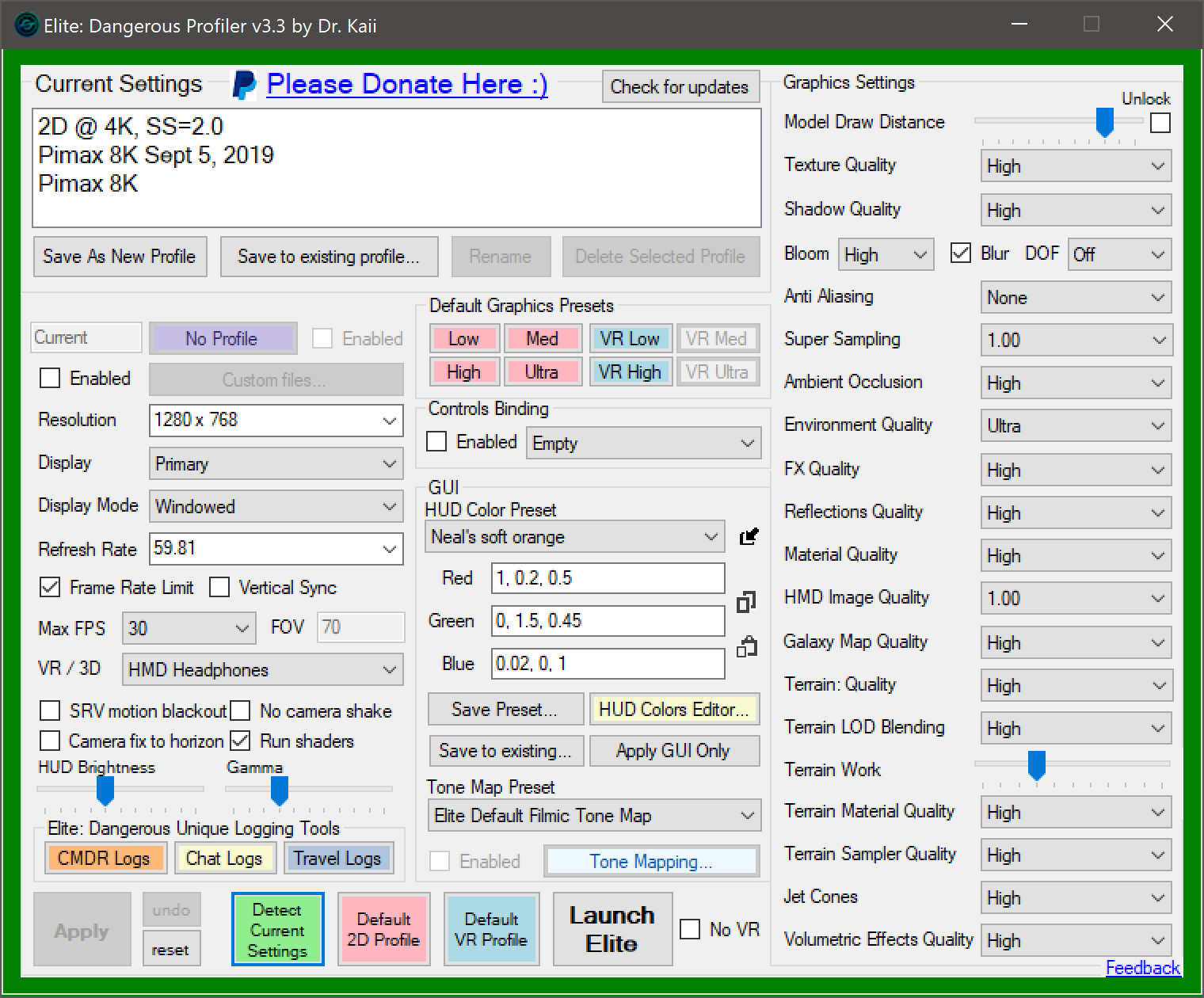
Task: Expand the VR / 3D dropdown
Action: pyautogui.click(x=262, y=669)
